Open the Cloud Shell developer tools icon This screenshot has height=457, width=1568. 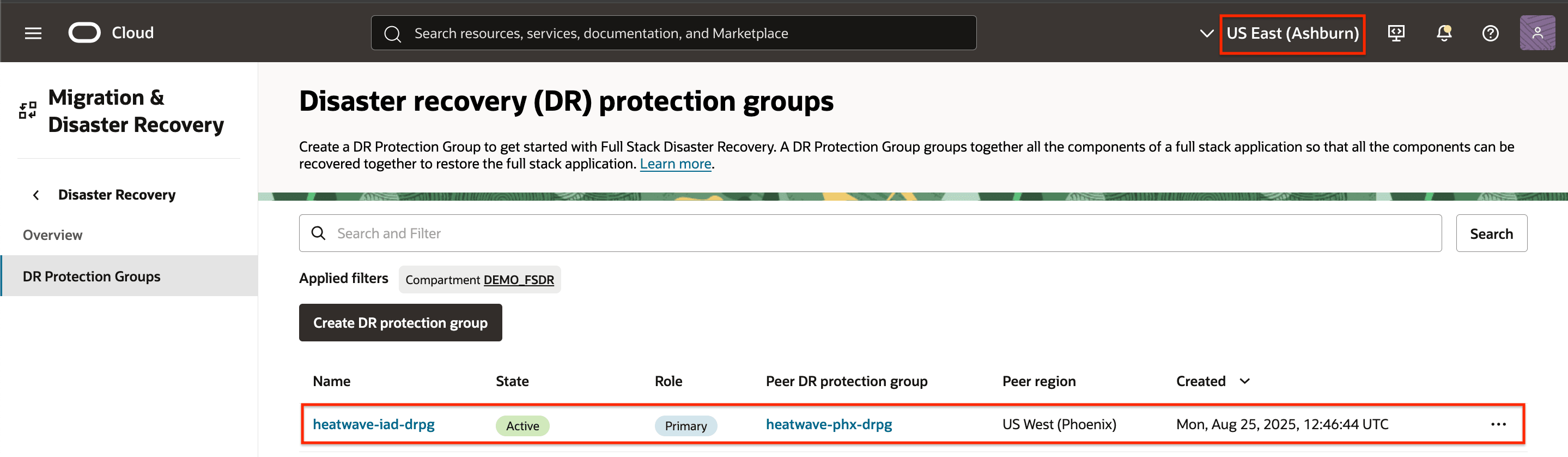[x=1396, y=33]
